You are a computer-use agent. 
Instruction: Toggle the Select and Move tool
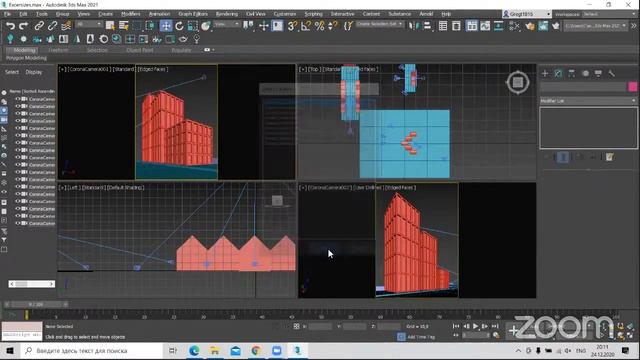pos(166,26)
